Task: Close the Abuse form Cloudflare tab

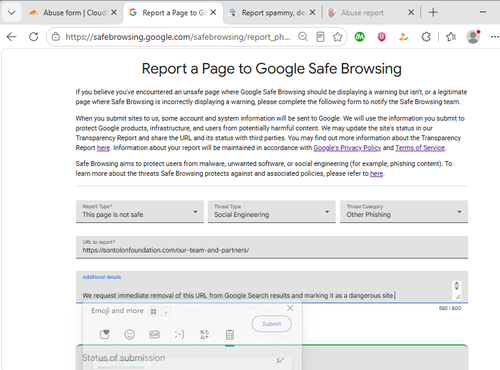Action: [114, 13]
